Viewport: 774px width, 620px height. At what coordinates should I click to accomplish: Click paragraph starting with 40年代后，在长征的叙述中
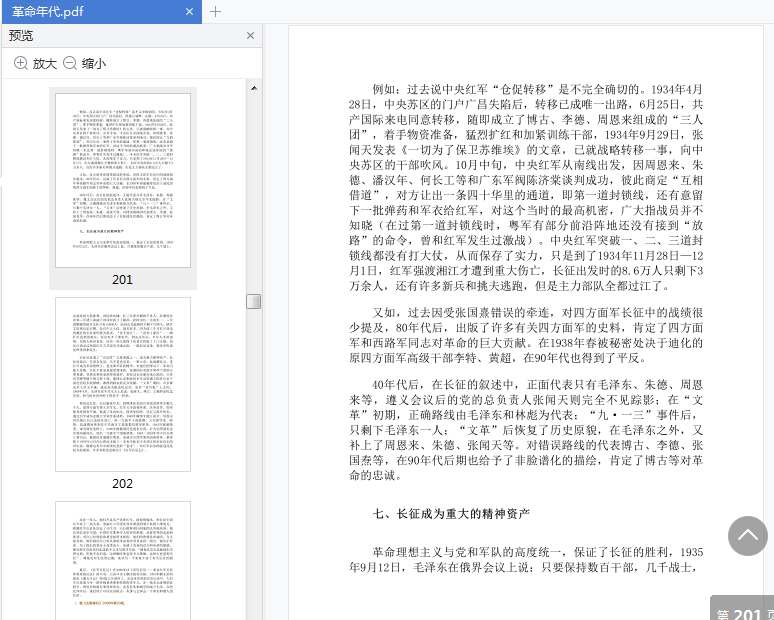click(526, 430)
